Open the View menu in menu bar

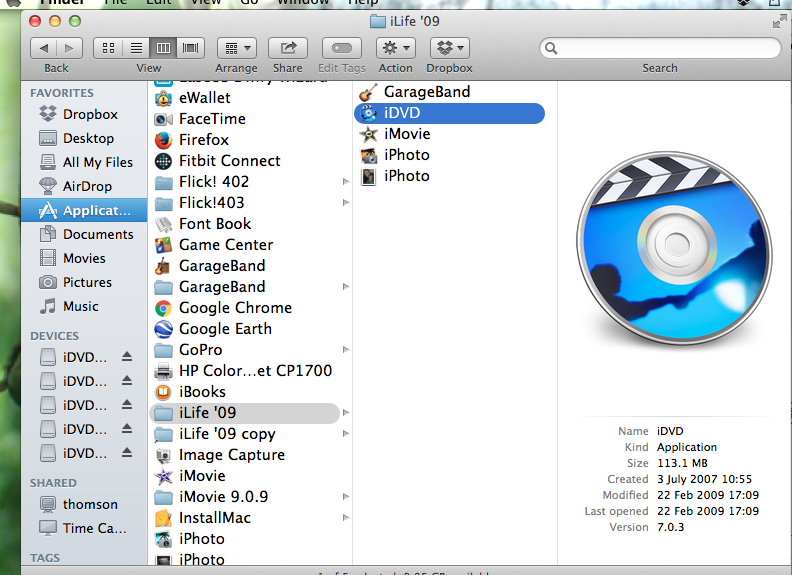click(206, 3)
